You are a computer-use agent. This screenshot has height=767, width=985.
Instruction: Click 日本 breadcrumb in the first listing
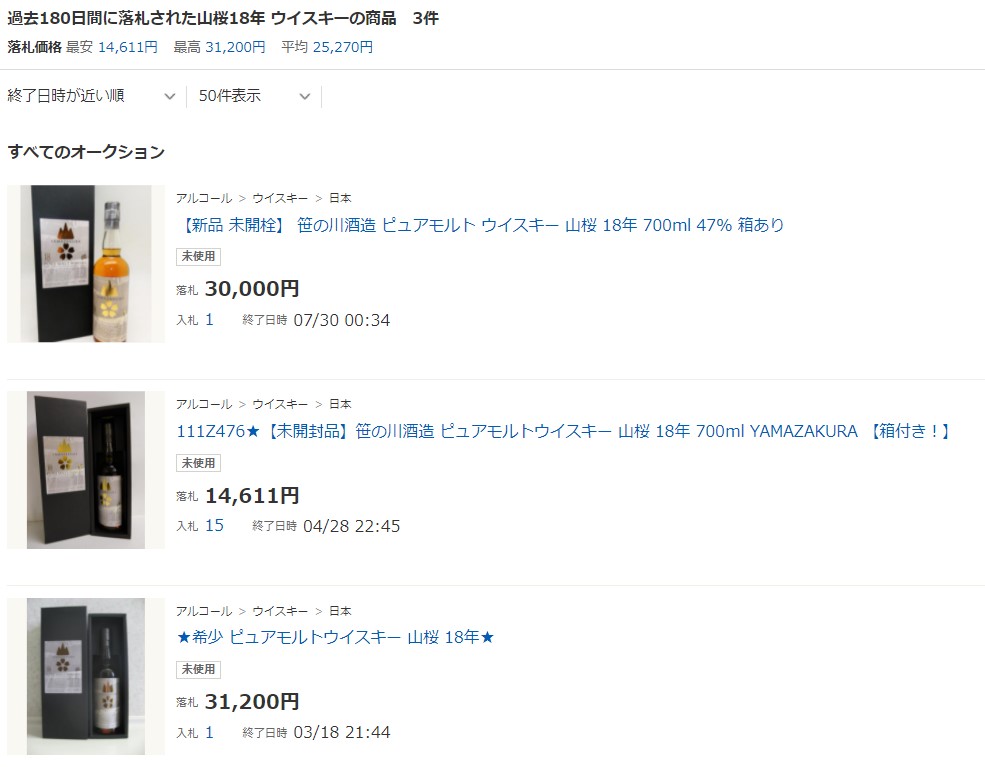pos(340,198)
